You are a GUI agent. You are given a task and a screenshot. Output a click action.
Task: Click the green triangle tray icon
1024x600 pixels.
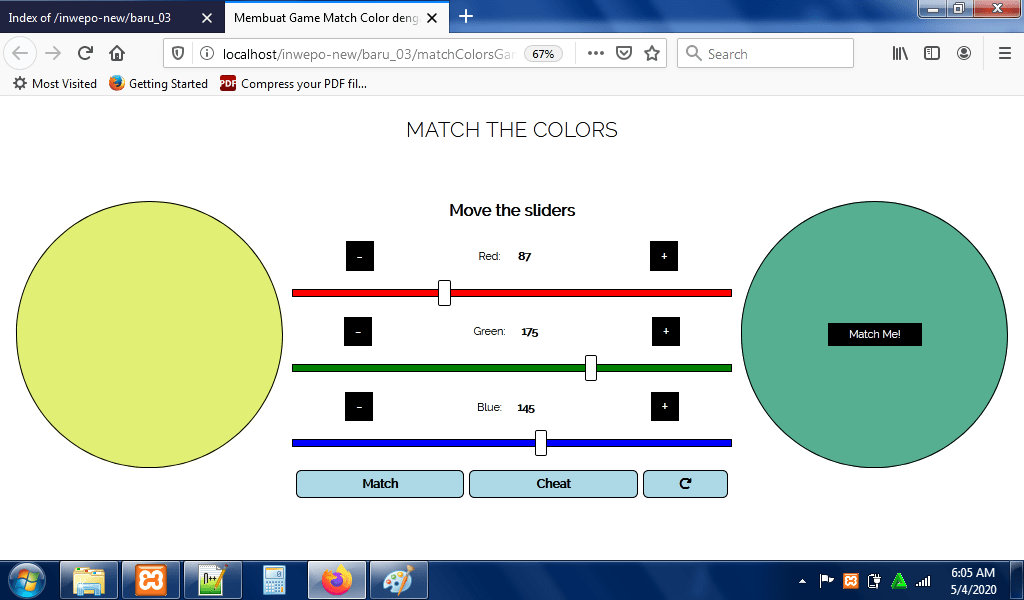(x=899, y=580)
